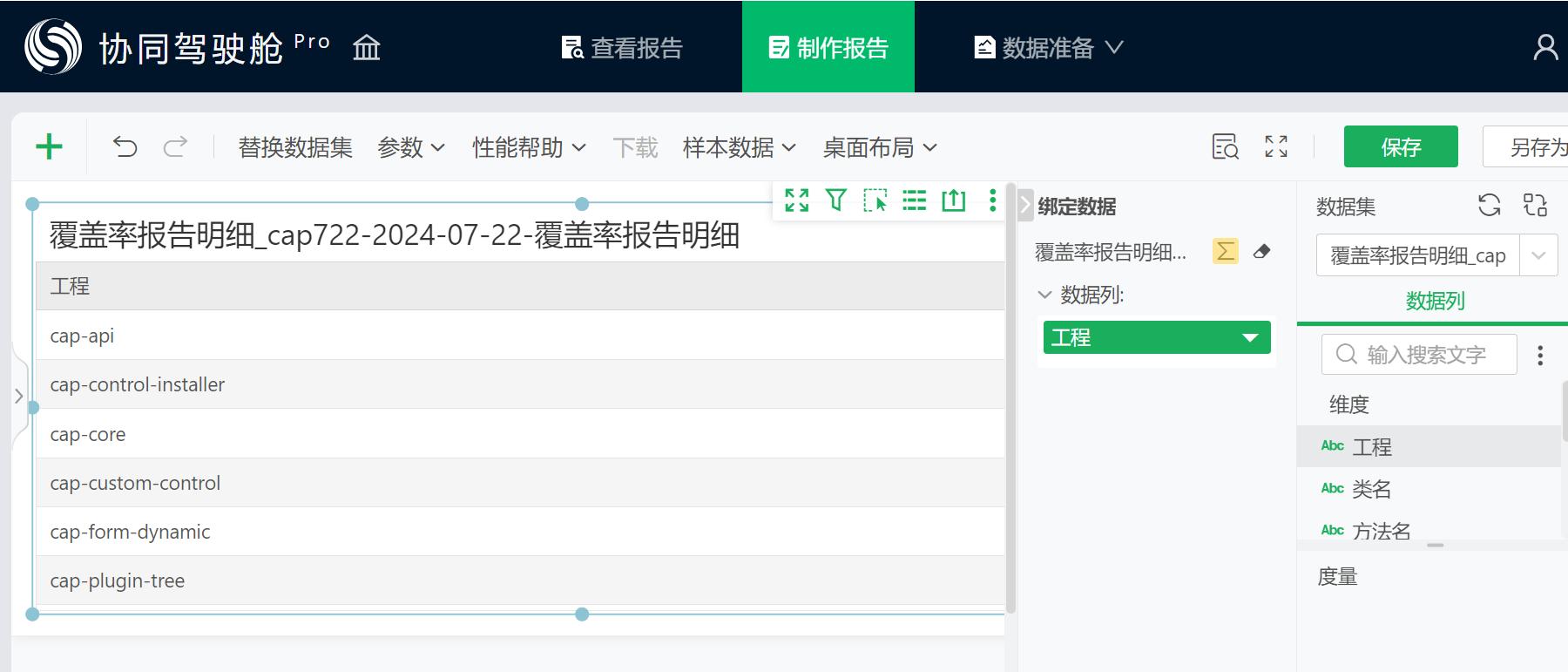Image resolution: width=1568 pixels, height=672 pixels.
Task: Click the green 保存 button
Action: pyautogui.click(x=1401, y=146)
